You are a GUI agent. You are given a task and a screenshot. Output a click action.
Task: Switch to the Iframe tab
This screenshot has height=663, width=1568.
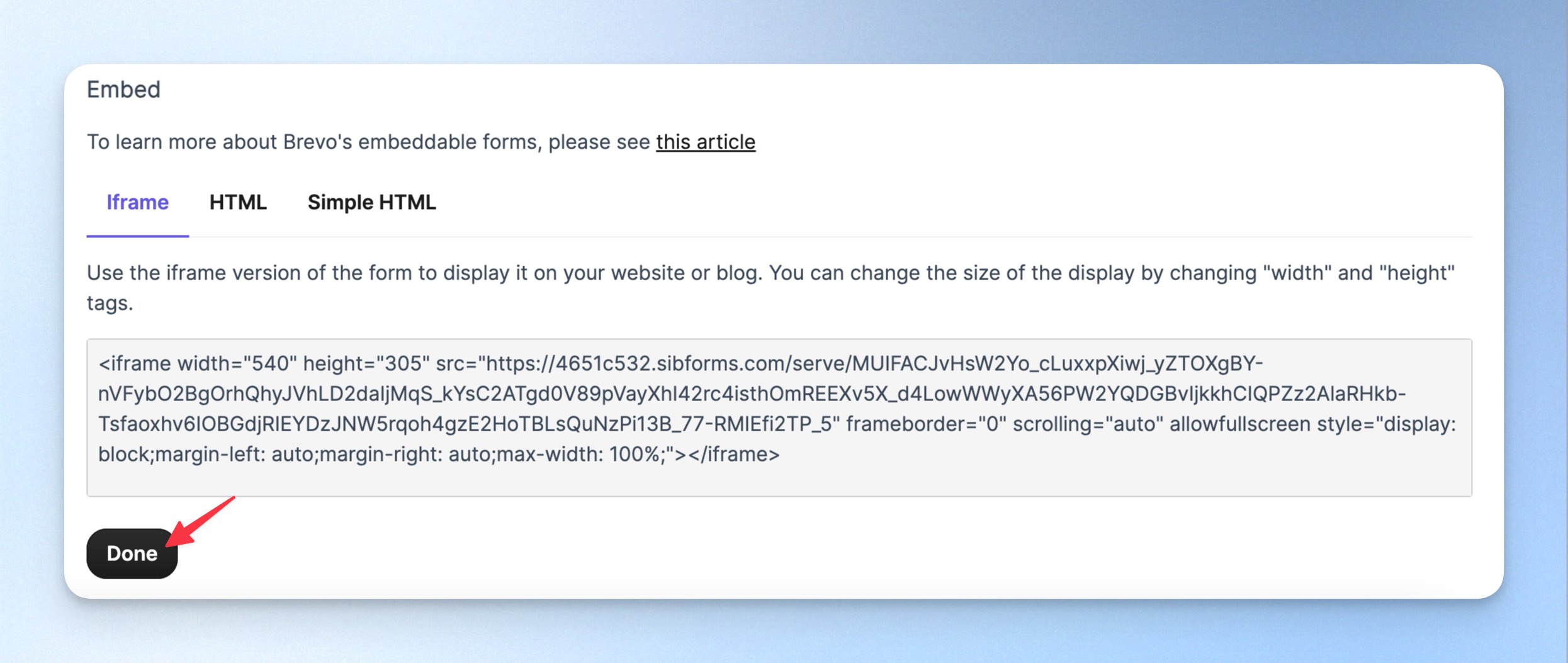coord(137,202)
